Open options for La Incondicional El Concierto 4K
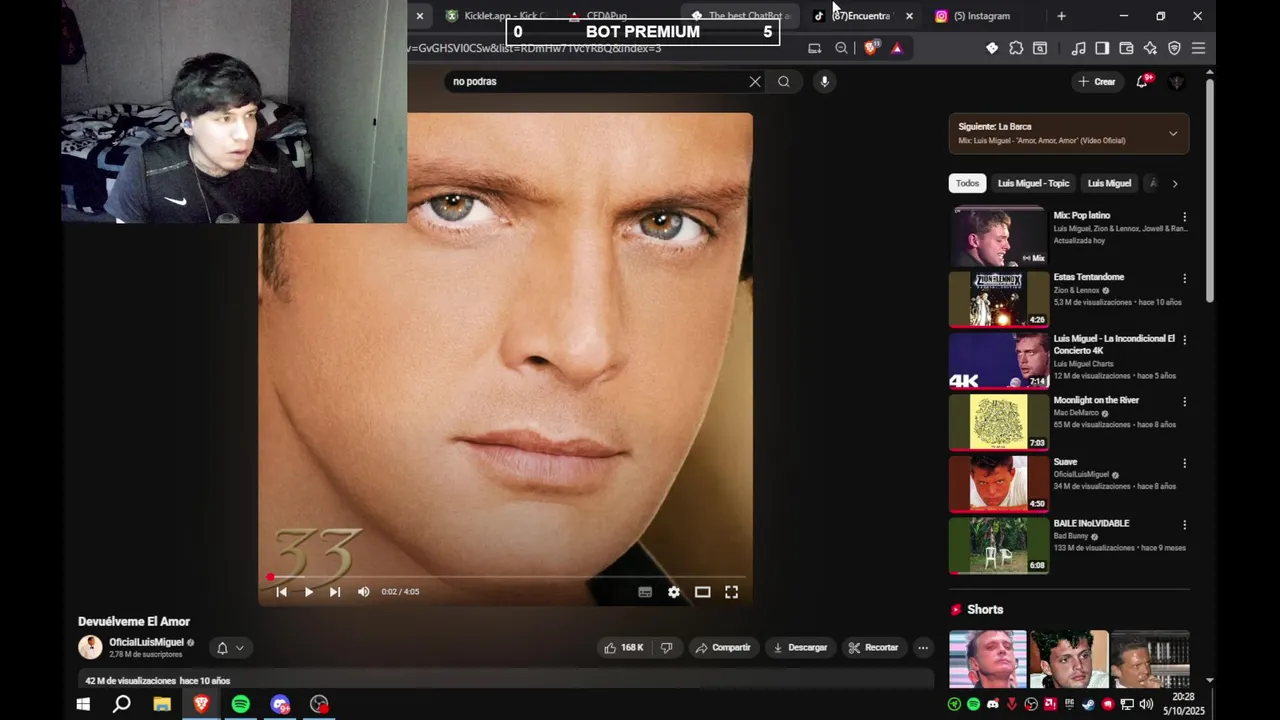Screen dimensions: 1280x720 [x=1185, y=339]
